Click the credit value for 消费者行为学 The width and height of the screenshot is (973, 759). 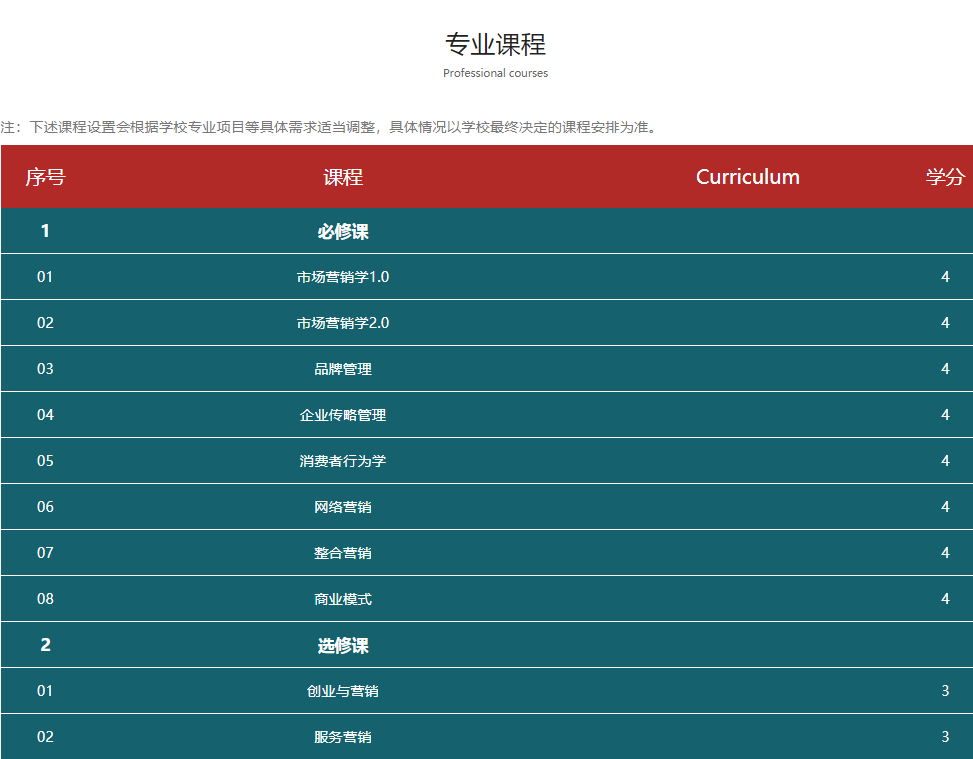(x=945, y=460)
